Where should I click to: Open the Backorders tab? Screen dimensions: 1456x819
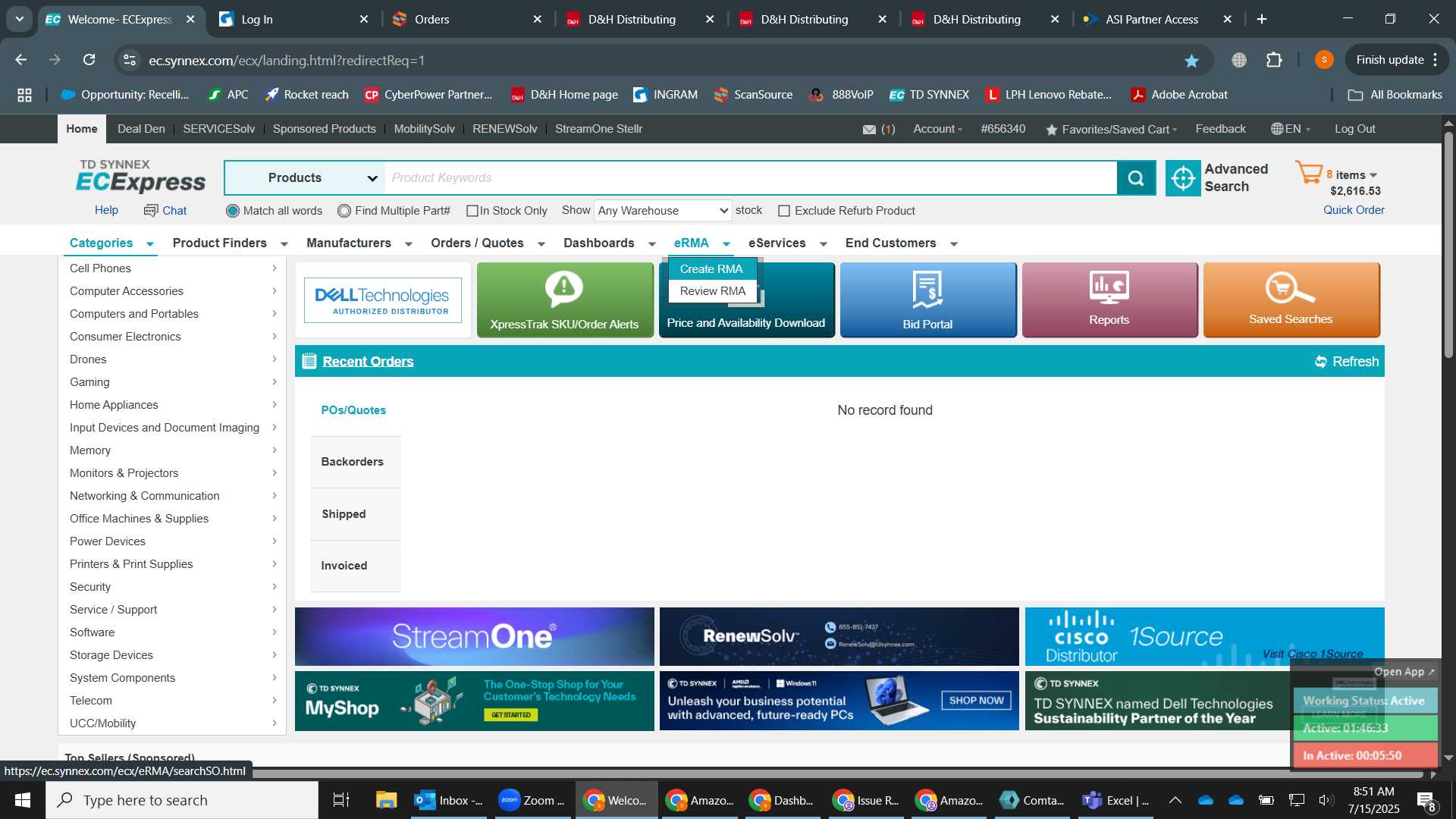[355, 462]
